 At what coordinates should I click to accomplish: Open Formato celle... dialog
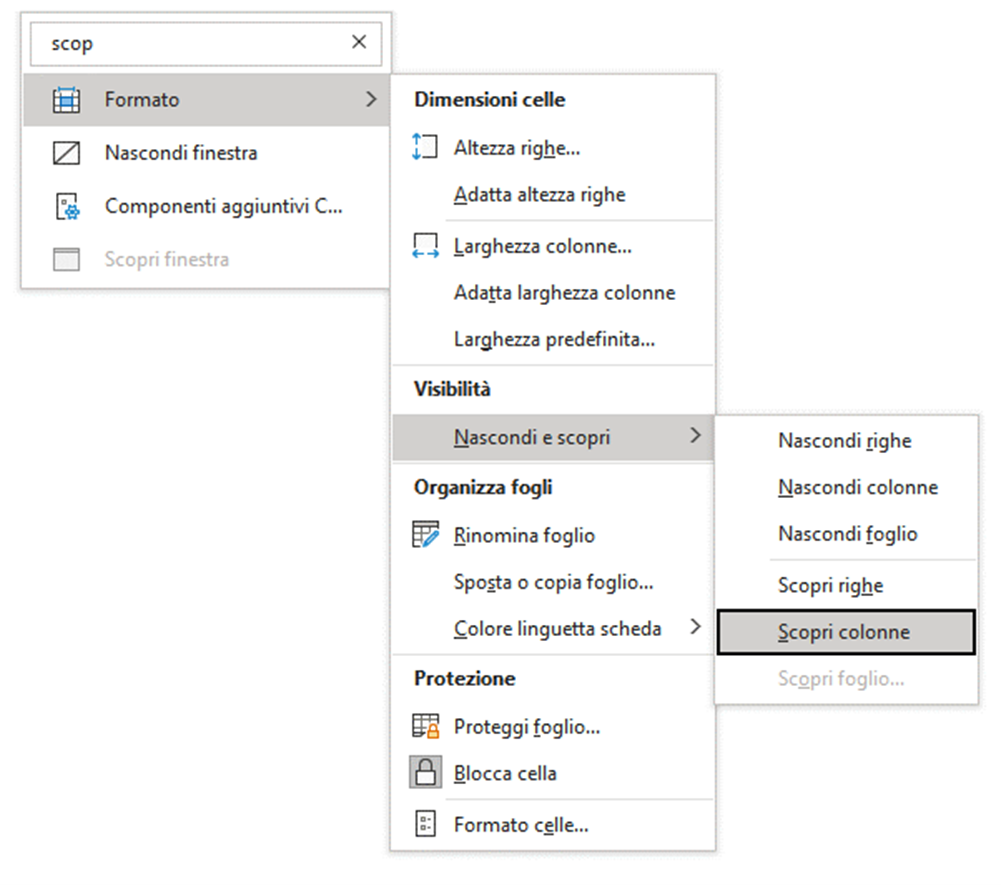[x=553, y=825]
